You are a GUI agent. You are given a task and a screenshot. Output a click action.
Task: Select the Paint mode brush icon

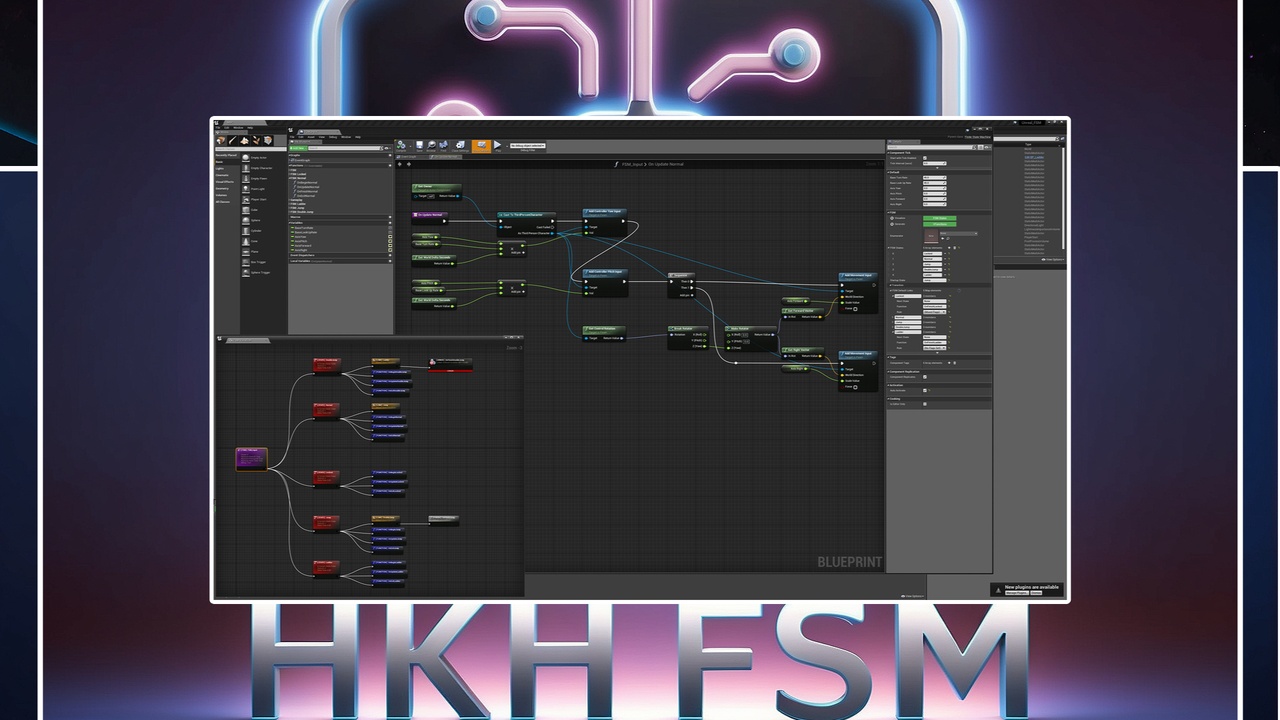232,140
